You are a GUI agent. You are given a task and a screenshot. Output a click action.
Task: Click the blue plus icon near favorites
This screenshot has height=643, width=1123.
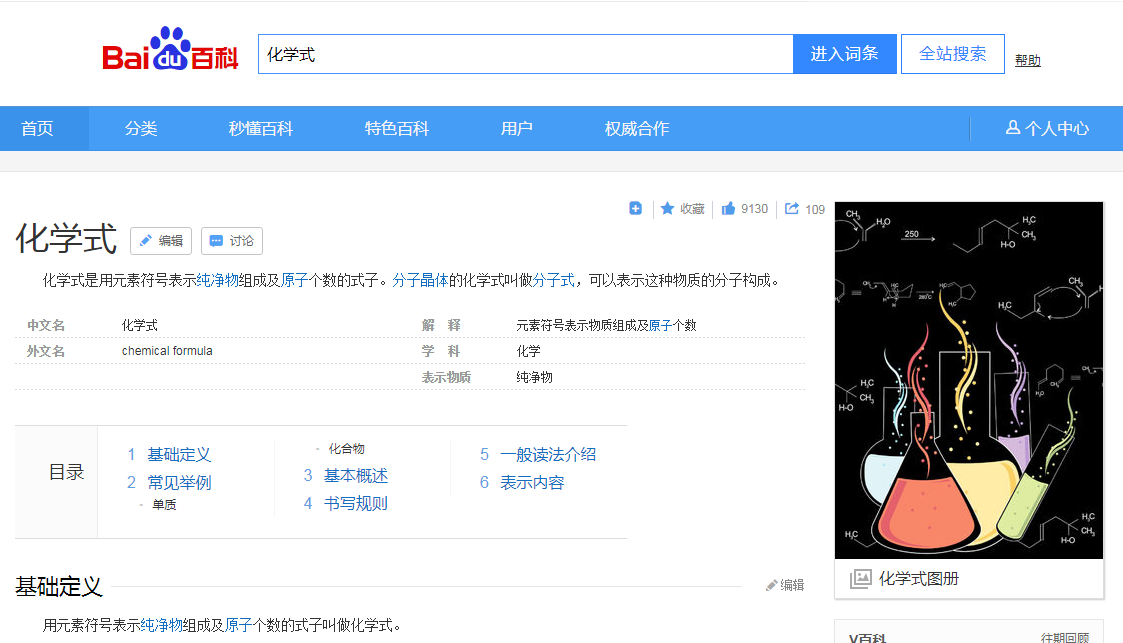pos(636,208)
